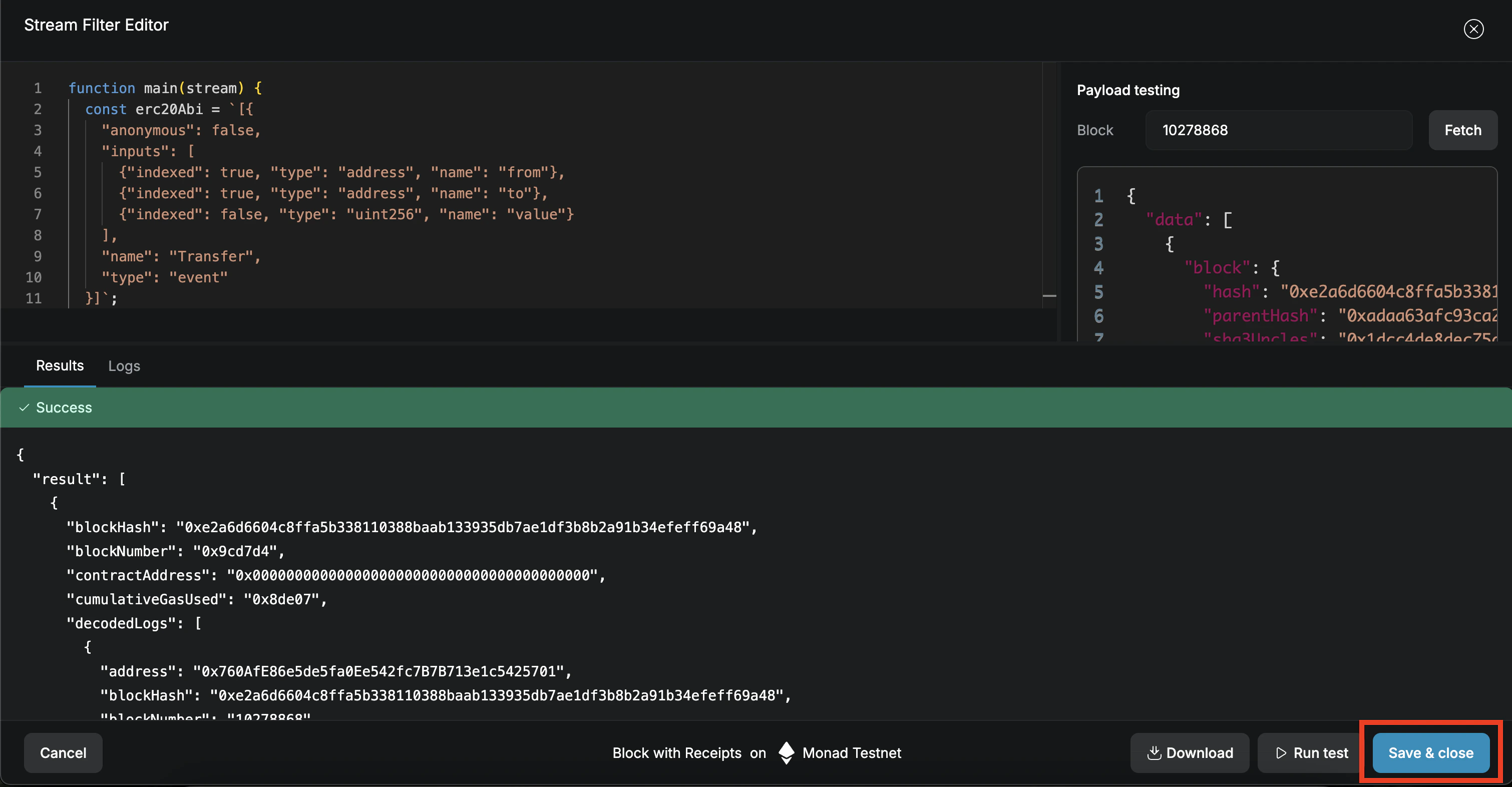Click the Run test play icon
Image resolution: width=1512 pixels, height=787 pixels.
pyautogui.click(x=1281, y=753)
